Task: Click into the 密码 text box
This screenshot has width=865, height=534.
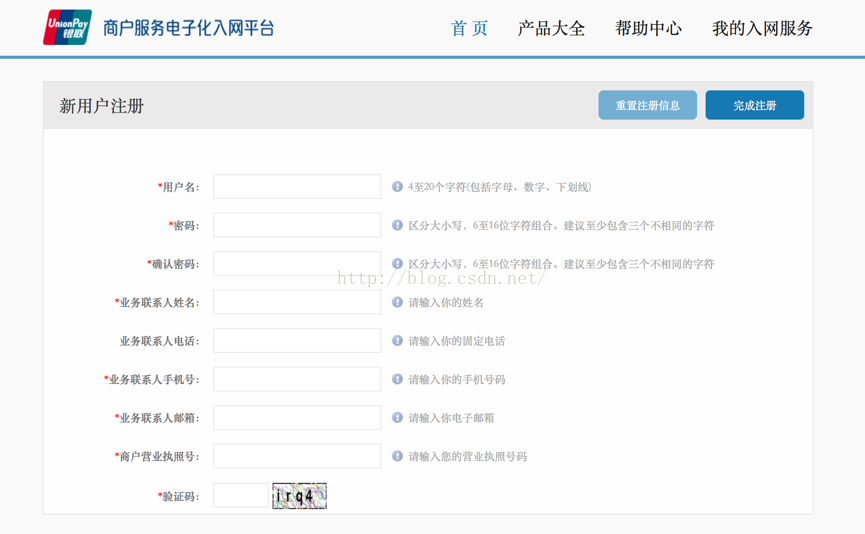Action: pos(297,225)
